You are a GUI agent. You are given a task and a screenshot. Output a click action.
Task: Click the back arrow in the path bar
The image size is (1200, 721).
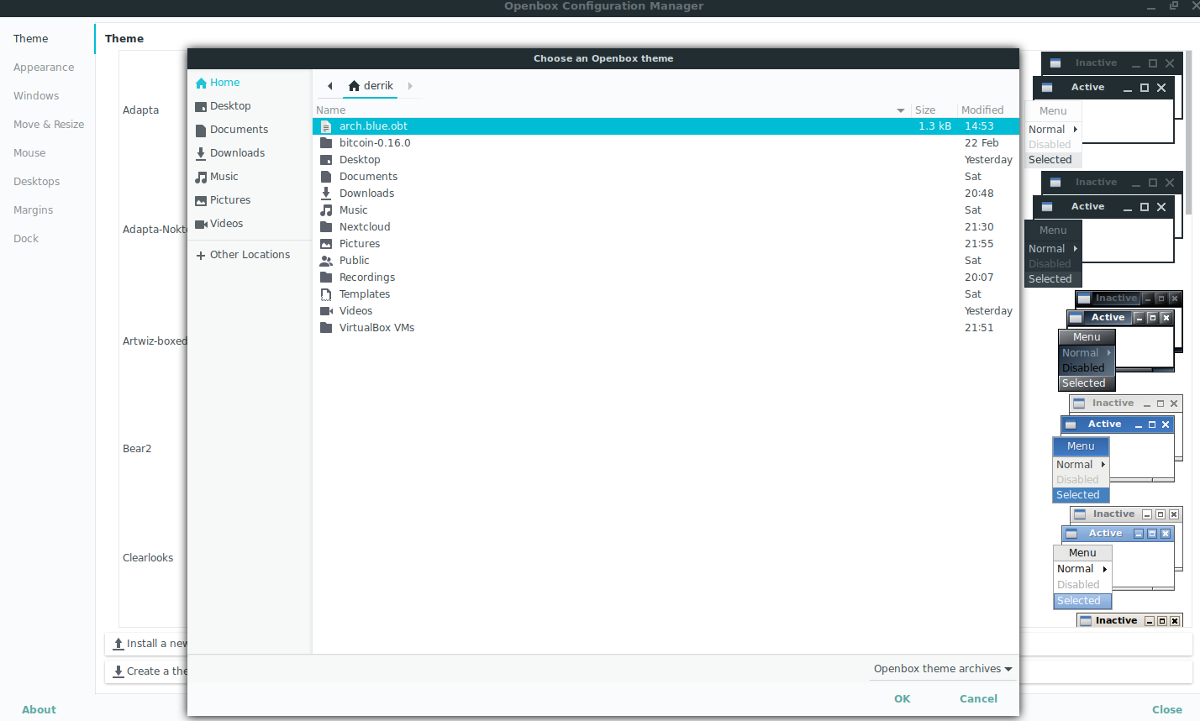330,86
